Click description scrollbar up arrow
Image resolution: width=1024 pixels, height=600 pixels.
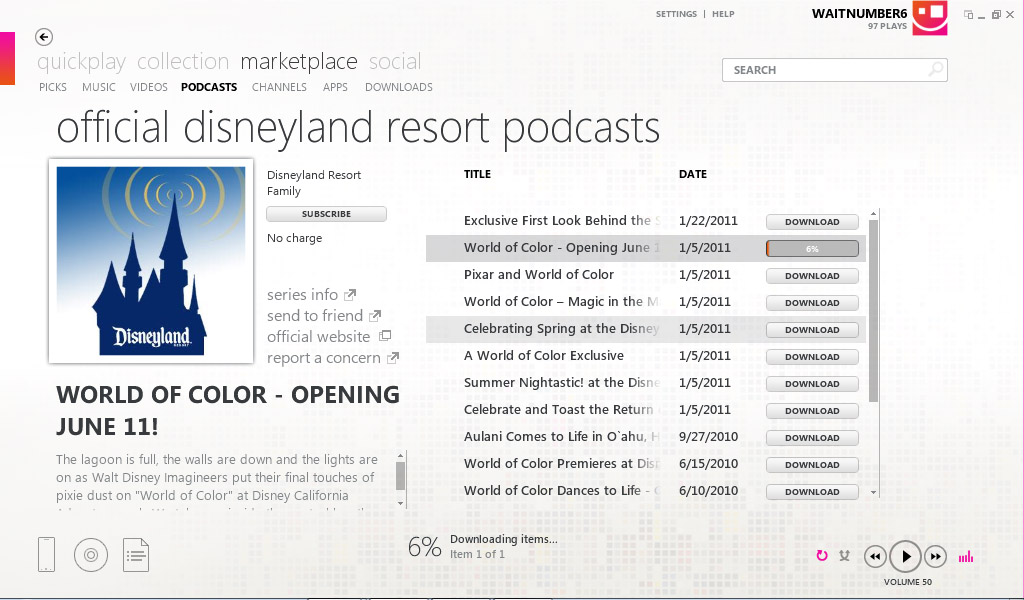(401, 456)
